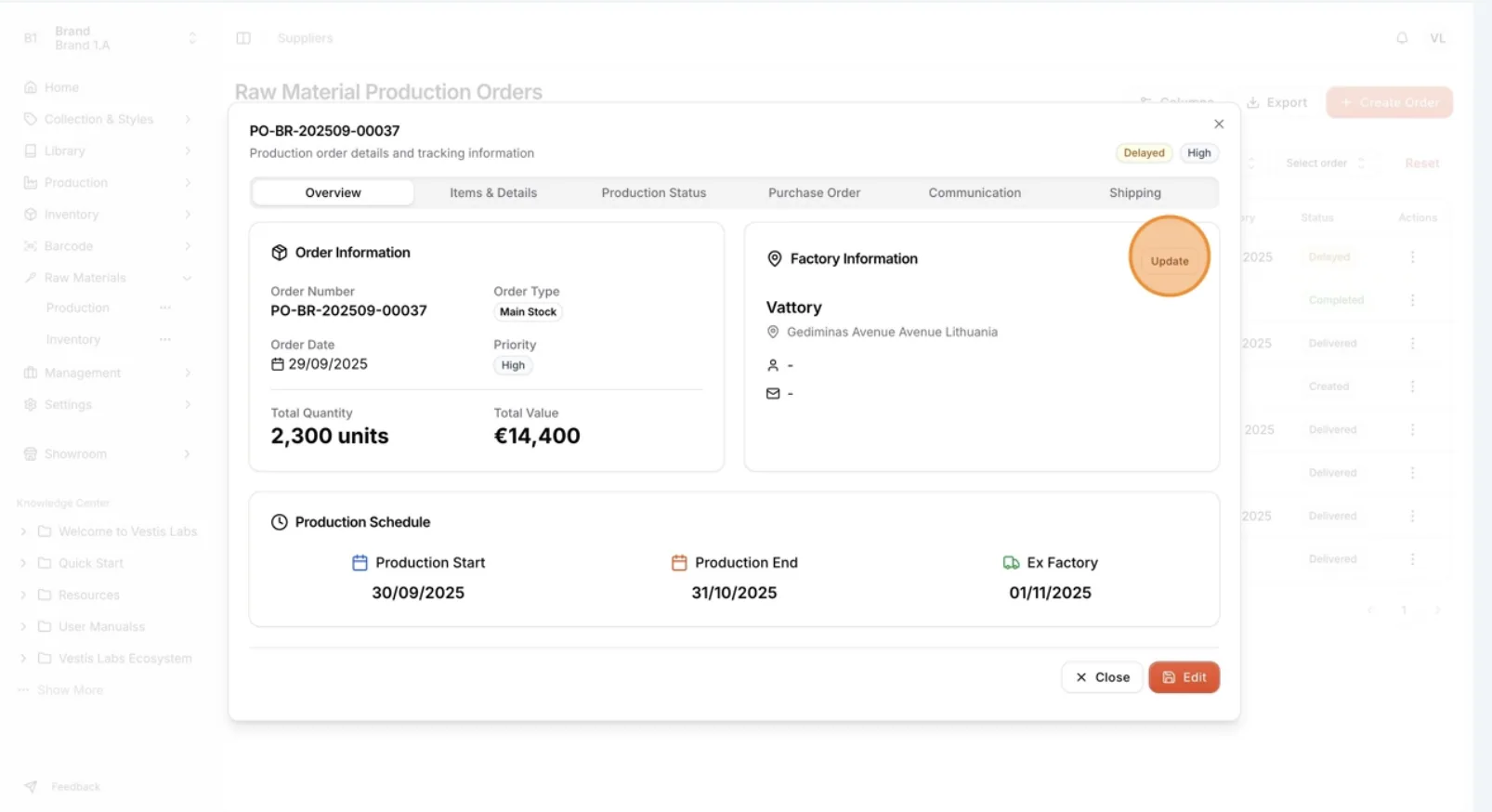Collapse the Raw Materials section
Viewport: 1492px width, 812px height.
click(x=110, y=278)
